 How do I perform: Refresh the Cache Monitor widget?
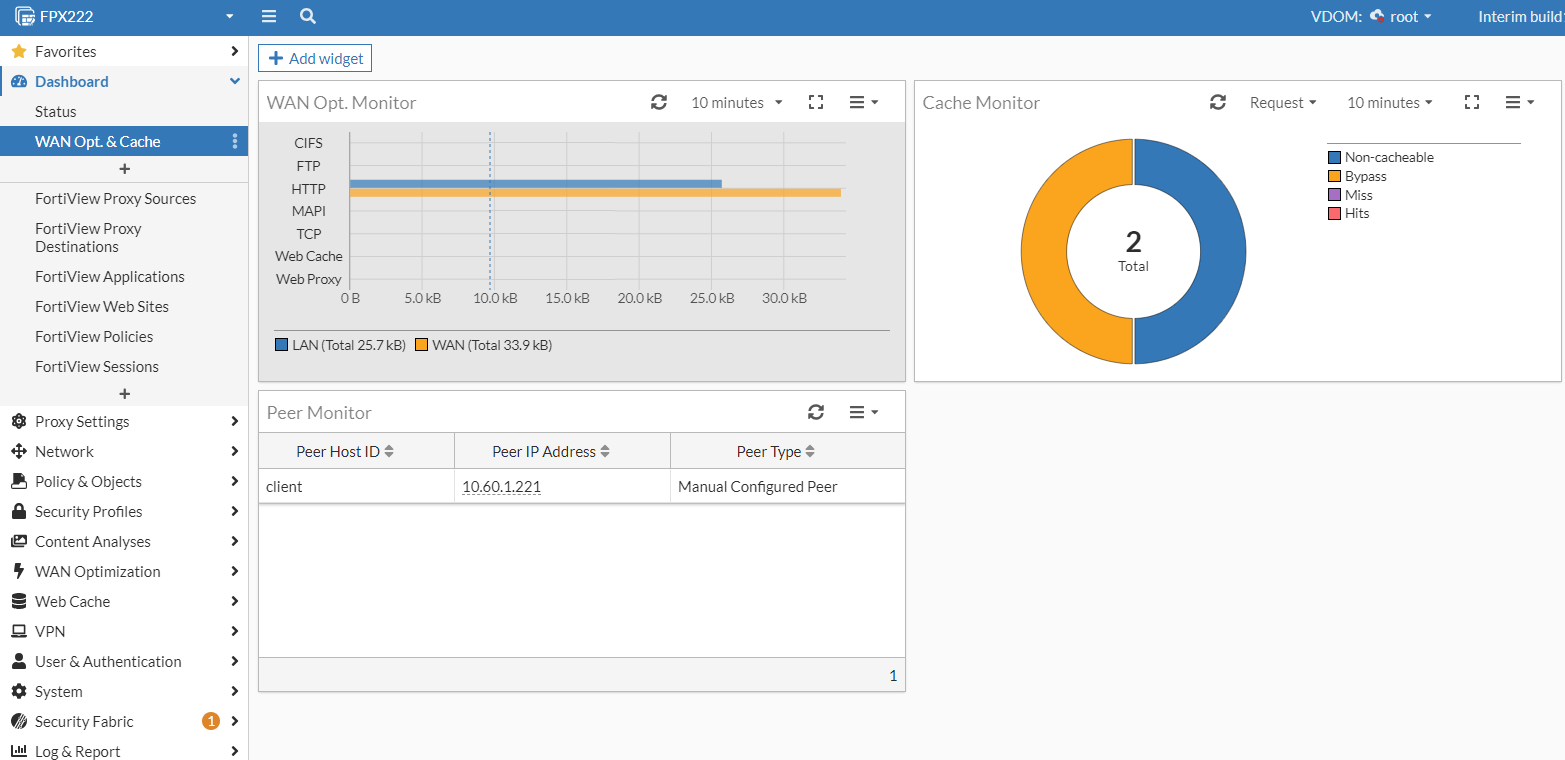coord(1217,102)
